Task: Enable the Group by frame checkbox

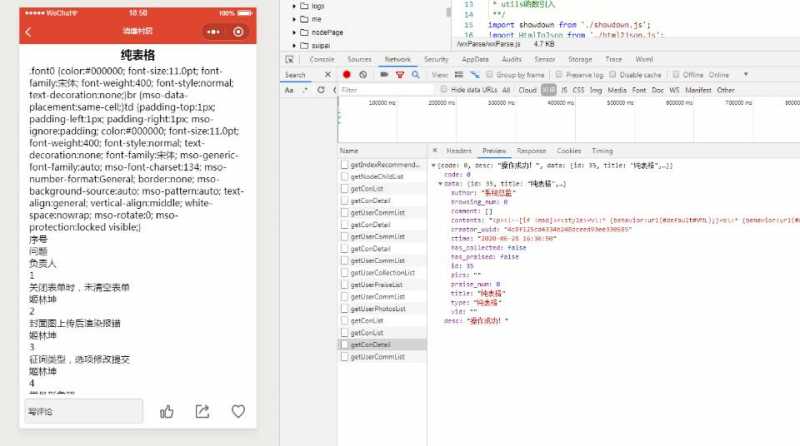Action: click(490, 75)
